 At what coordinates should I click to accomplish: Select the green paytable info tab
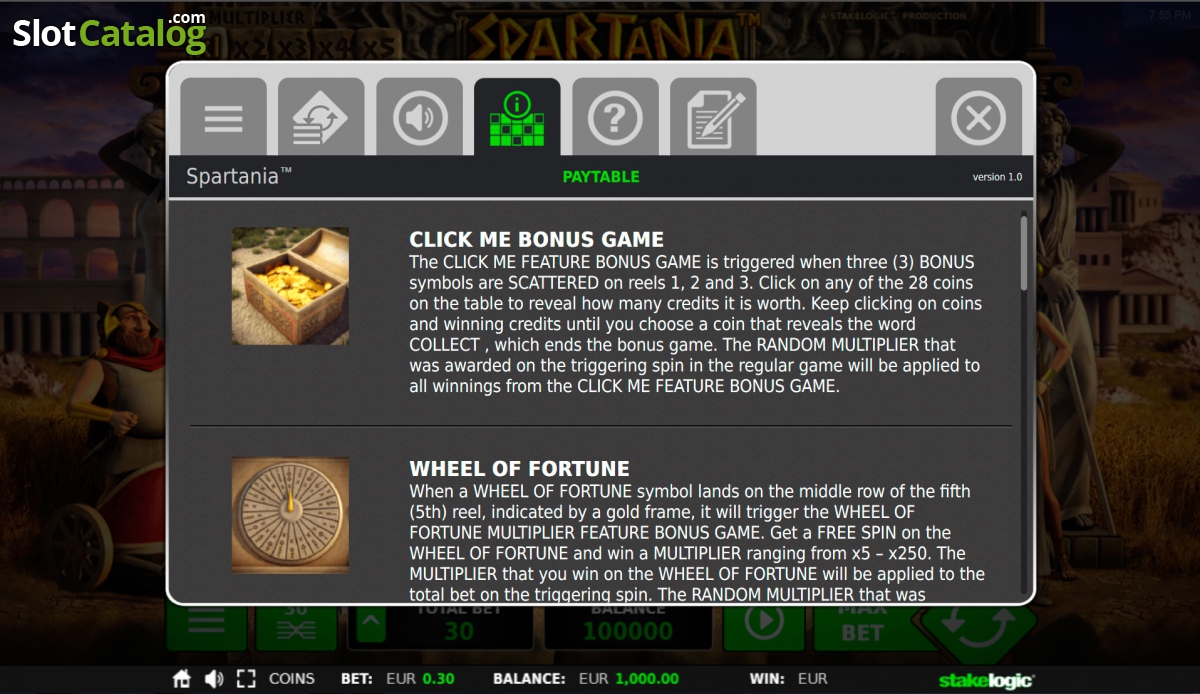(517, 117)
